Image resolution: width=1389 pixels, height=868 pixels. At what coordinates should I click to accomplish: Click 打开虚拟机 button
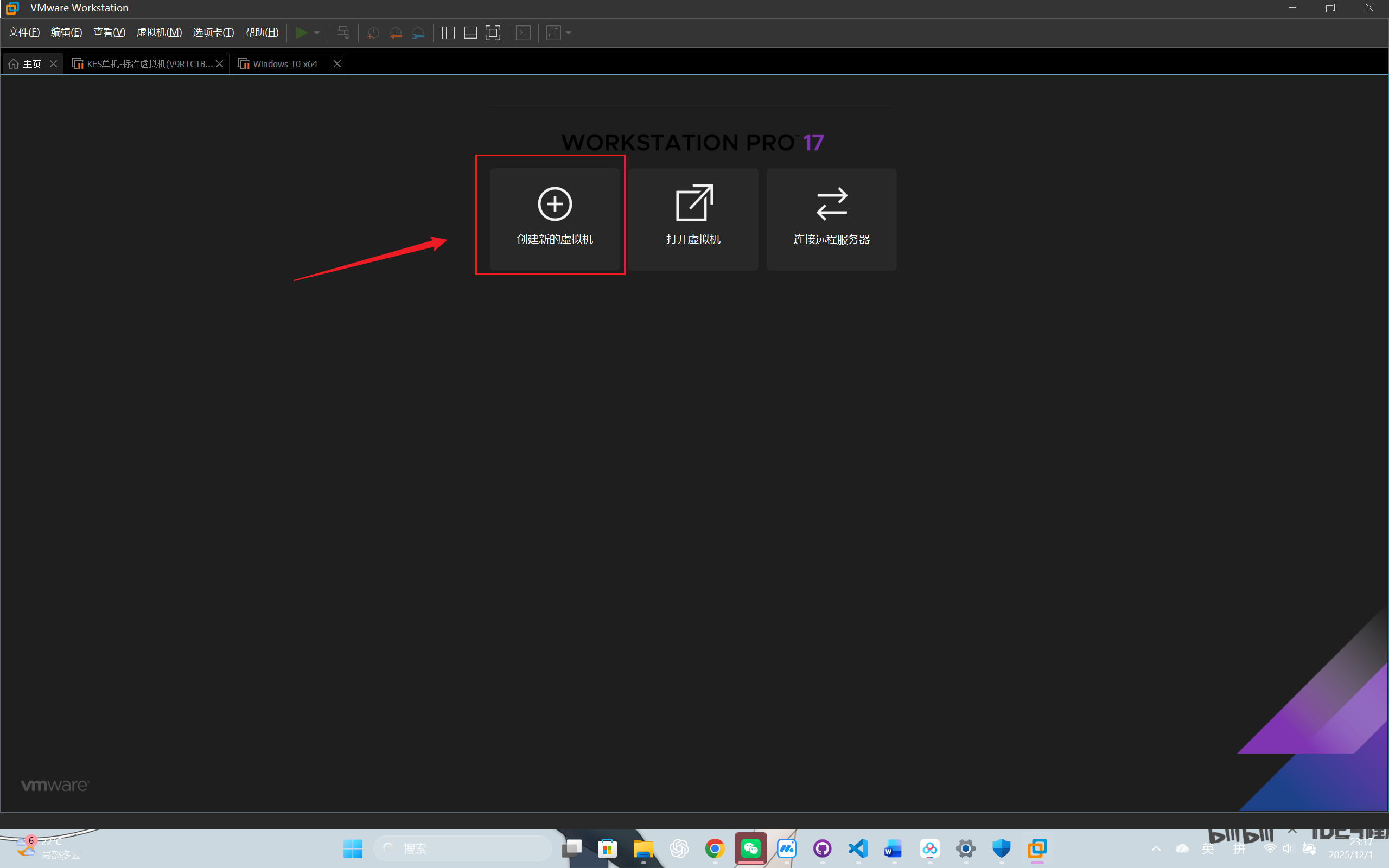tap(693, 219)
